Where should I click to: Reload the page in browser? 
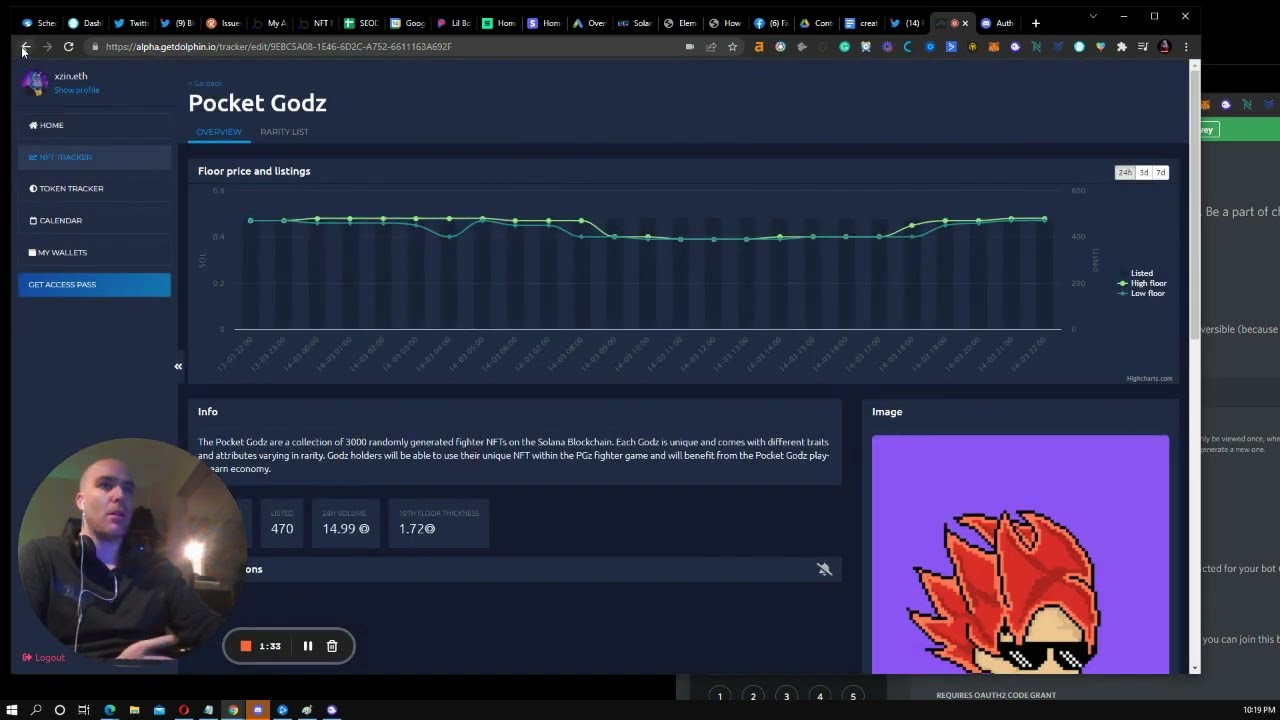[68, 47]
